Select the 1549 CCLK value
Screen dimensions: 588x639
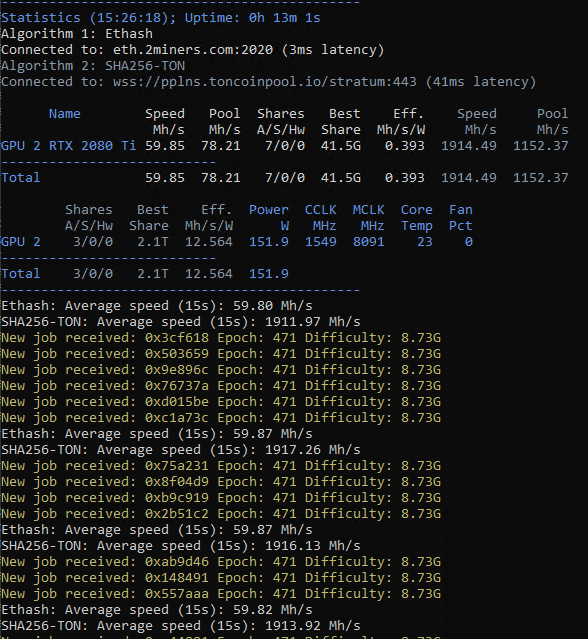pyautogui.click(x=321, y=242)
